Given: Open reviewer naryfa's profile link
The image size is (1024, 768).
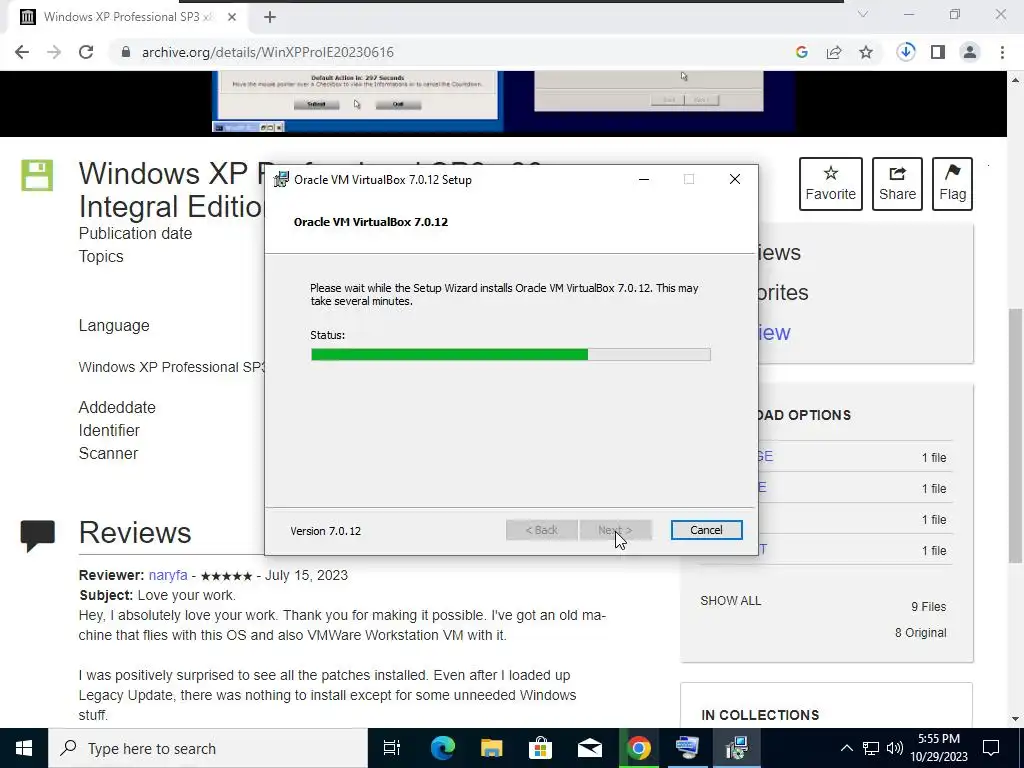Looking at the screenshot, I should [168, 575].
